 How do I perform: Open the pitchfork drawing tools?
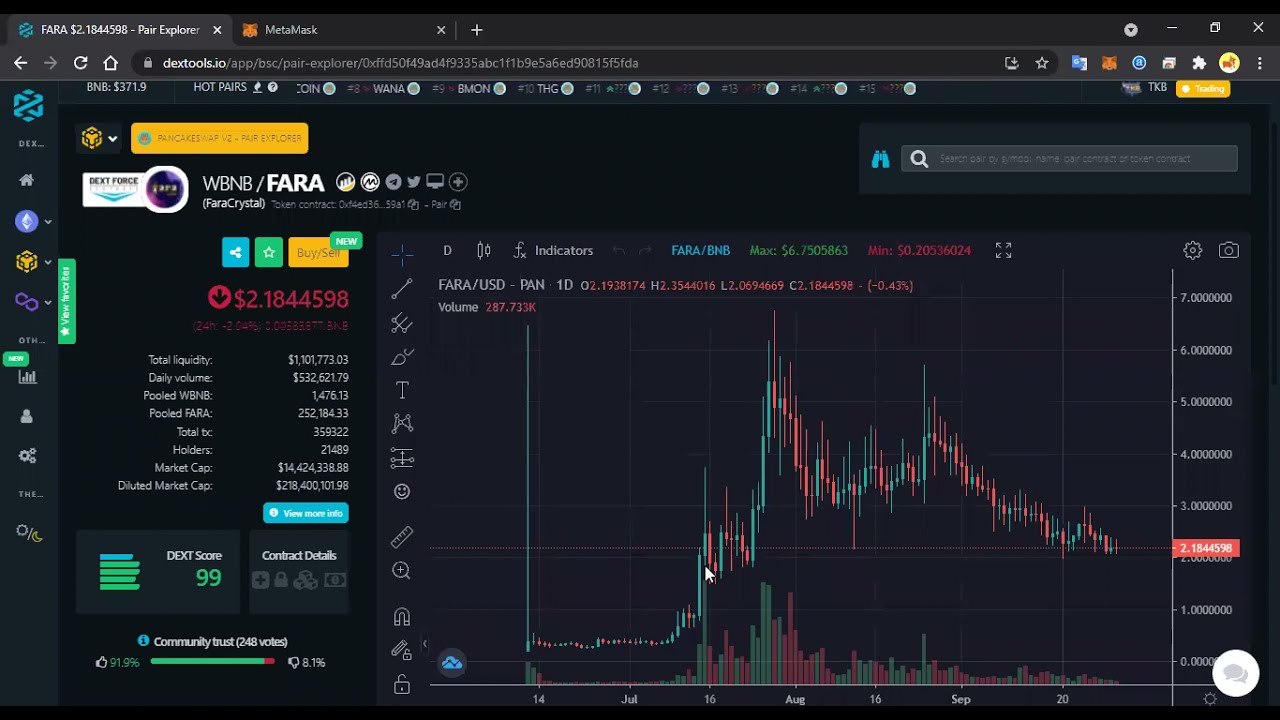pos(402,323)
